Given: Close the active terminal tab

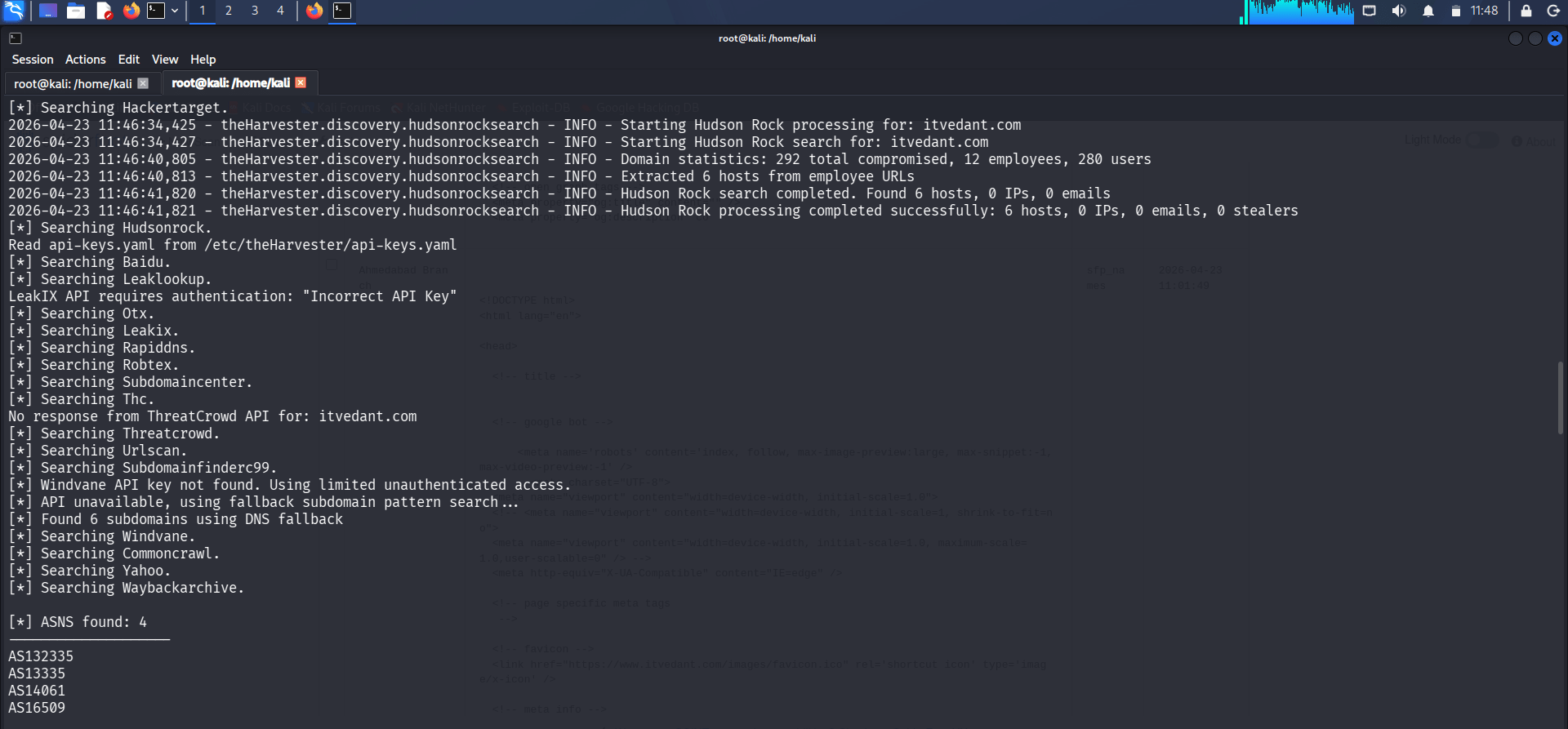Looking at the screenshot, I should coord(301,82).
